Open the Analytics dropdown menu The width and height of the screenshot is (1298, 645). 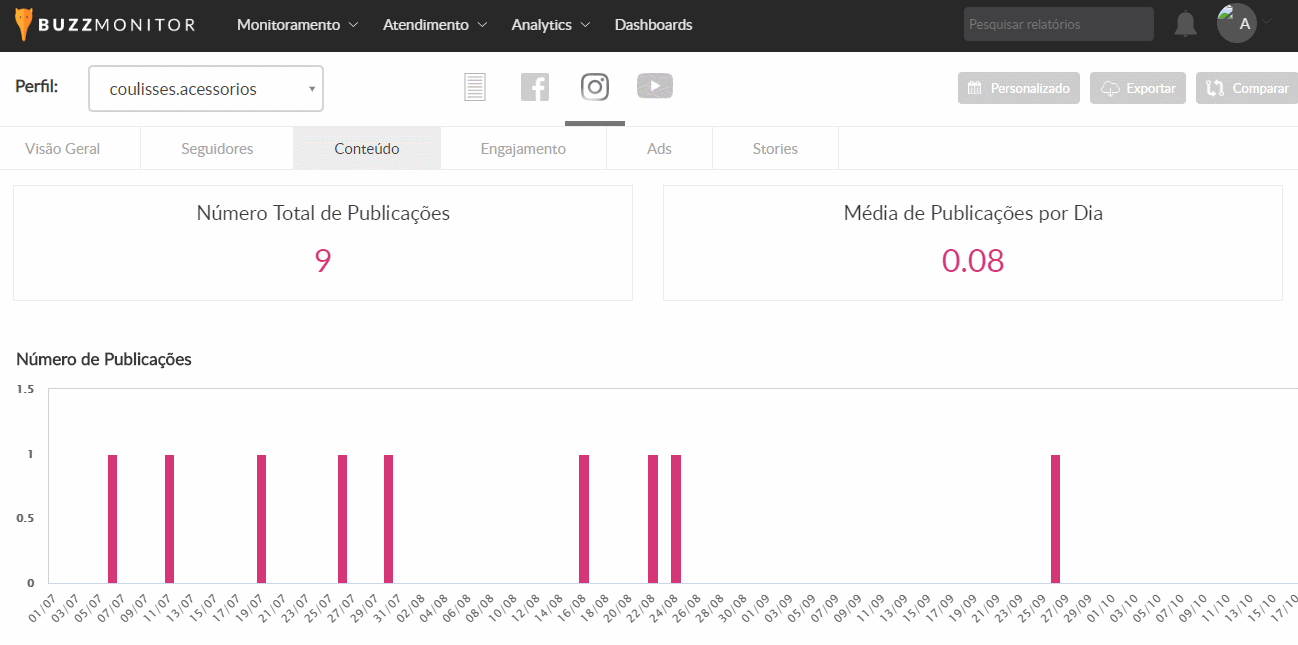point(551,25)
